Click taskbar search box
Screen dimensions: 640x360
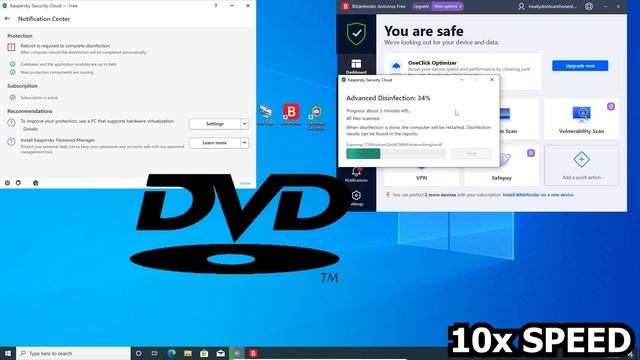[x=73, y=353]
